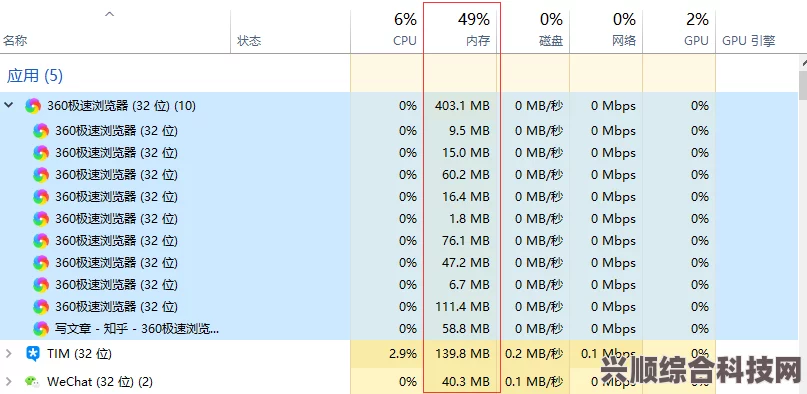Click the WeChat application icon

[x=32, y=382]
